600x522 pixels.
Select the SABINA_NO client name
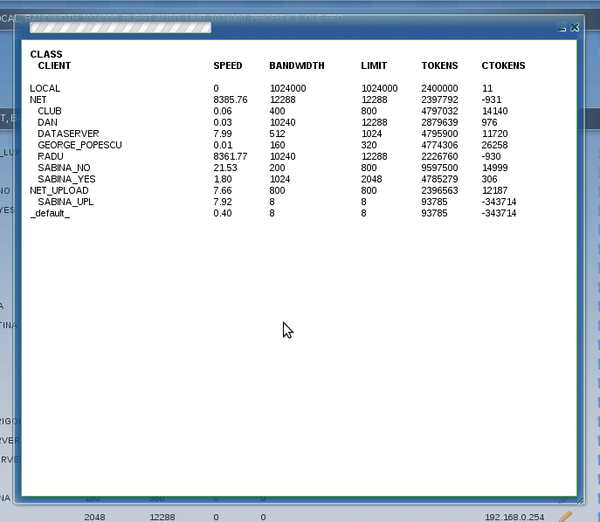click(64, 168)
